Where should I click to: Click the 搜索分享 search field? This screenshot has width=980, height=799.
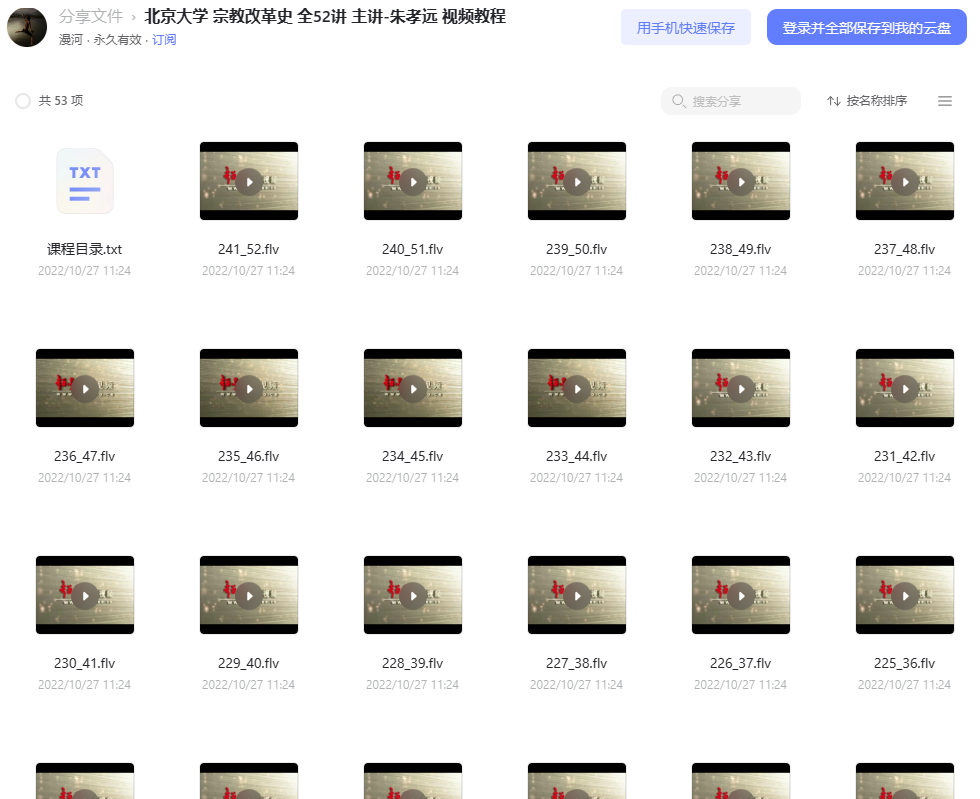[x=731, y=101]
